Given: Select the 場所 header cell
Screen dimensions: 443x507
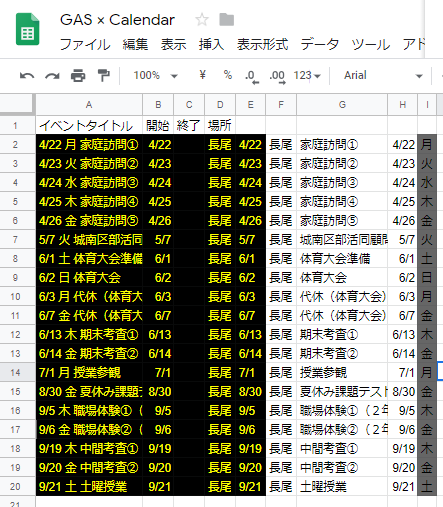Looking at the screenshot, I should coord(220,126).
